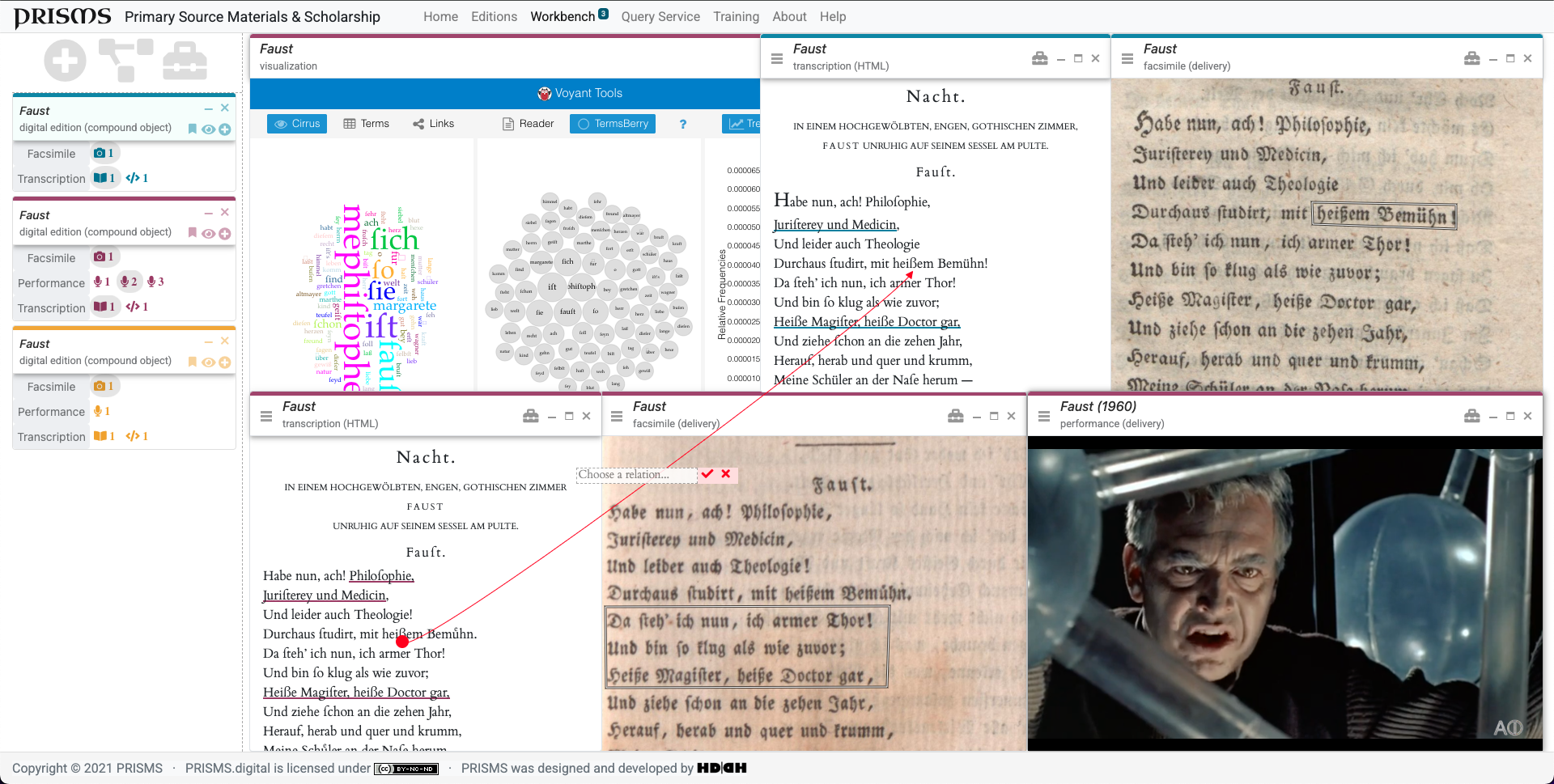Switch to Voyant Links view
This screenshot has width=1554, height=784.
point(433,124)
